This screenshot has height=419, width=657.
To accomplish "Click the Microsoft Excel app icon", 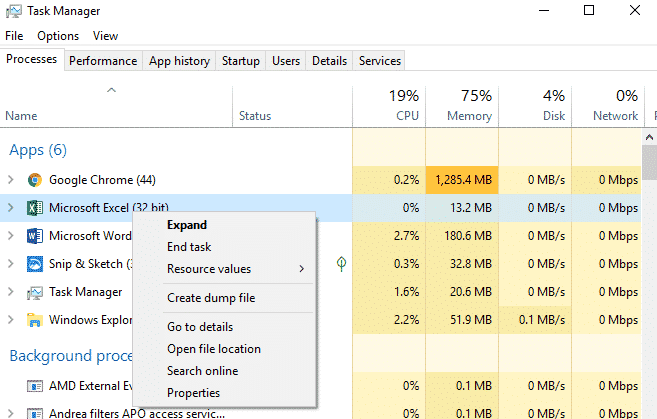I will pyautogui.click(x=35, y=208).
